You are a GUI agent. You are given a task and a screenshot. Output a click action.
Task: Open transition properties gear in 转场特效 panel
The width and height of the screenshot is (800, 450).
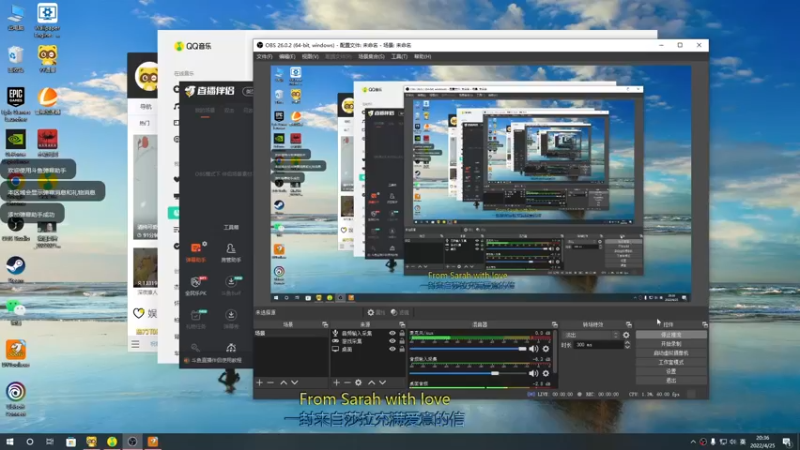coord(626,335)
